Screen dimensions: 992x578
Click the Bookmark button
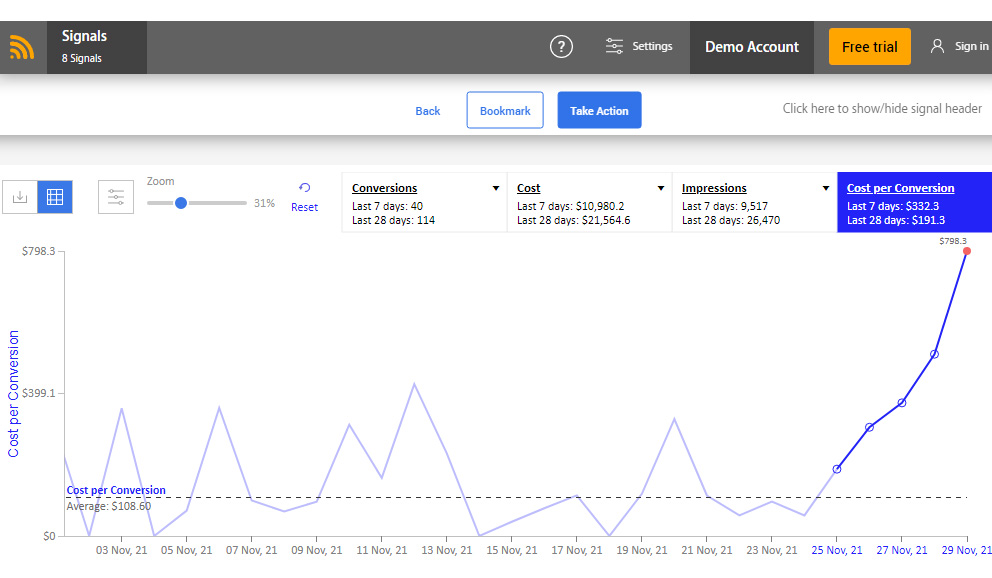point(505,110)
